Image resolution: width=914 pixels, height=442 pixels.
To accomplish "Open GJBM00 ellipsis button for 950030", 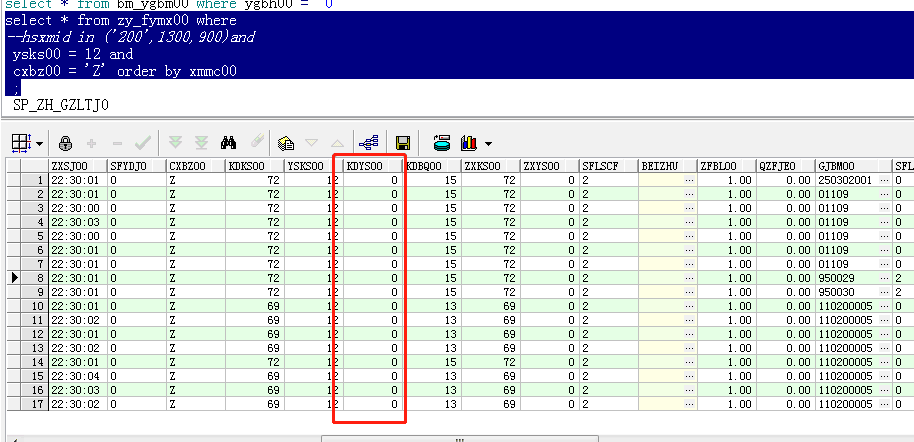I will [x=885, y=292].
